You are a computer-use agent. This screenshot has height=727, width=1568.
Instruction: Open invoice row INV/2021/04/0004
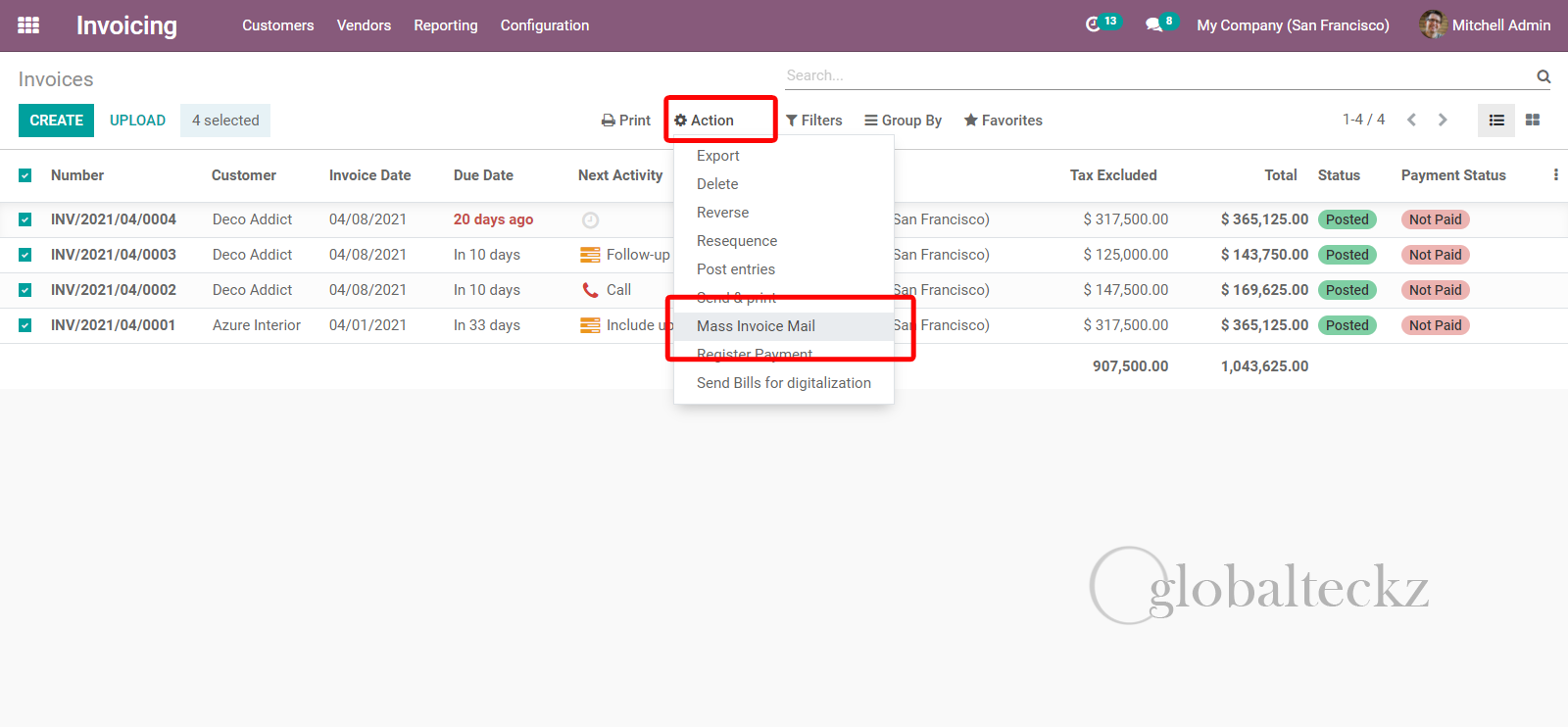[x=114, y=219]
